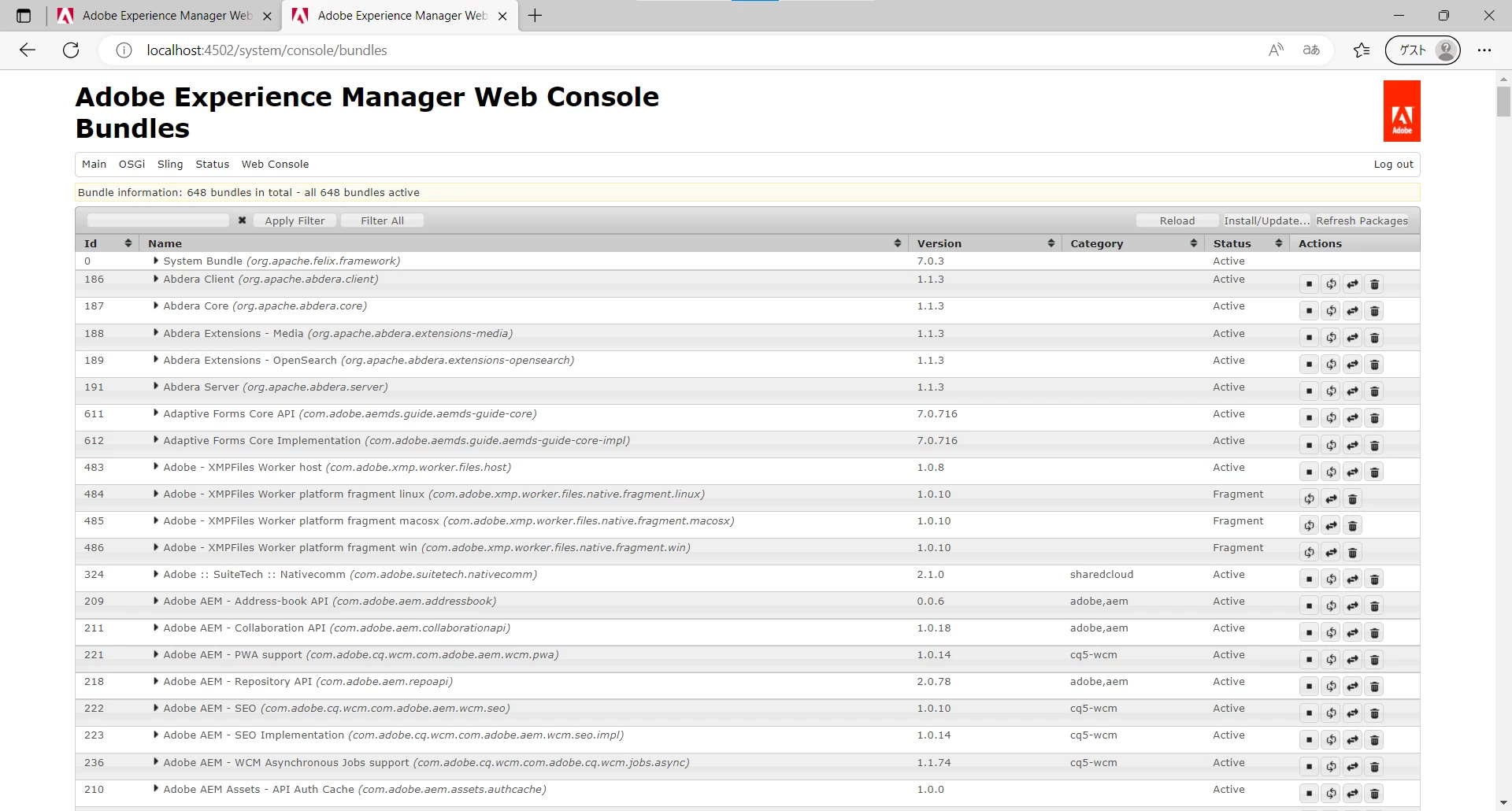
Task: Open the Status menu
Action: (213, 165)
